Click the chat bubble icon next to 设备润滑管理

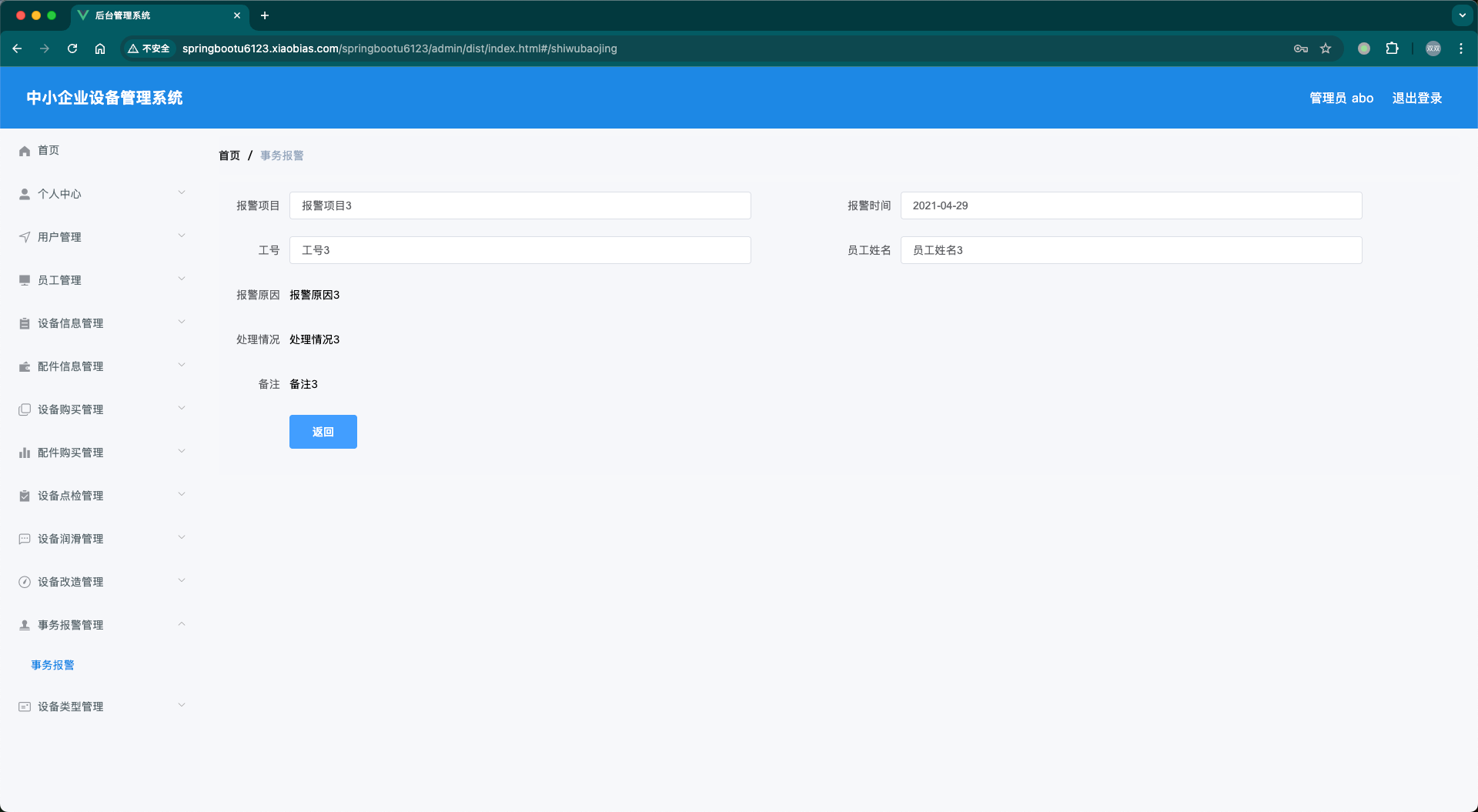pos(25,539)
